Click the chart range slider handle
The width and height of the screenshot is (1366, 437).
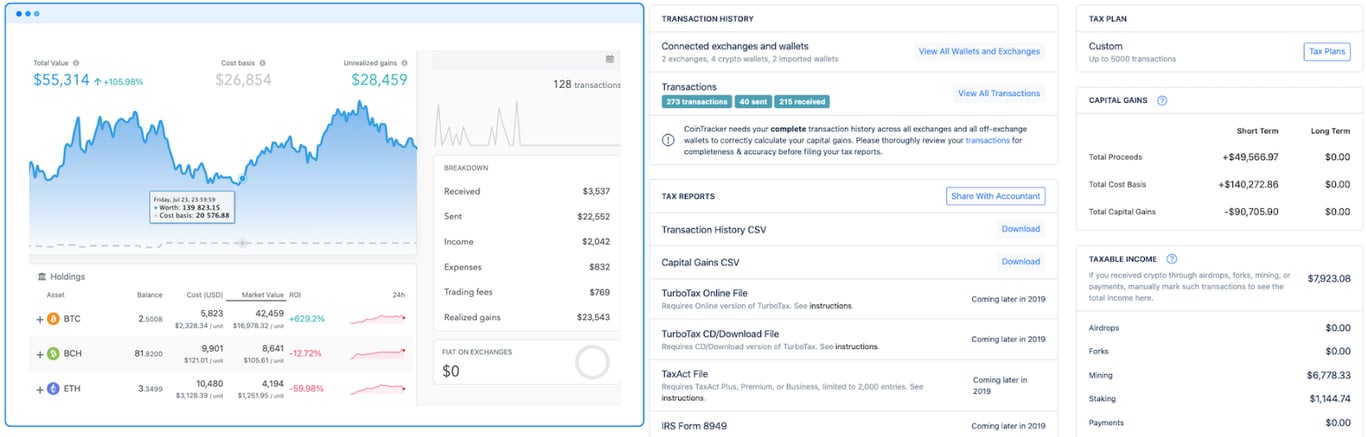click(242, 243)
